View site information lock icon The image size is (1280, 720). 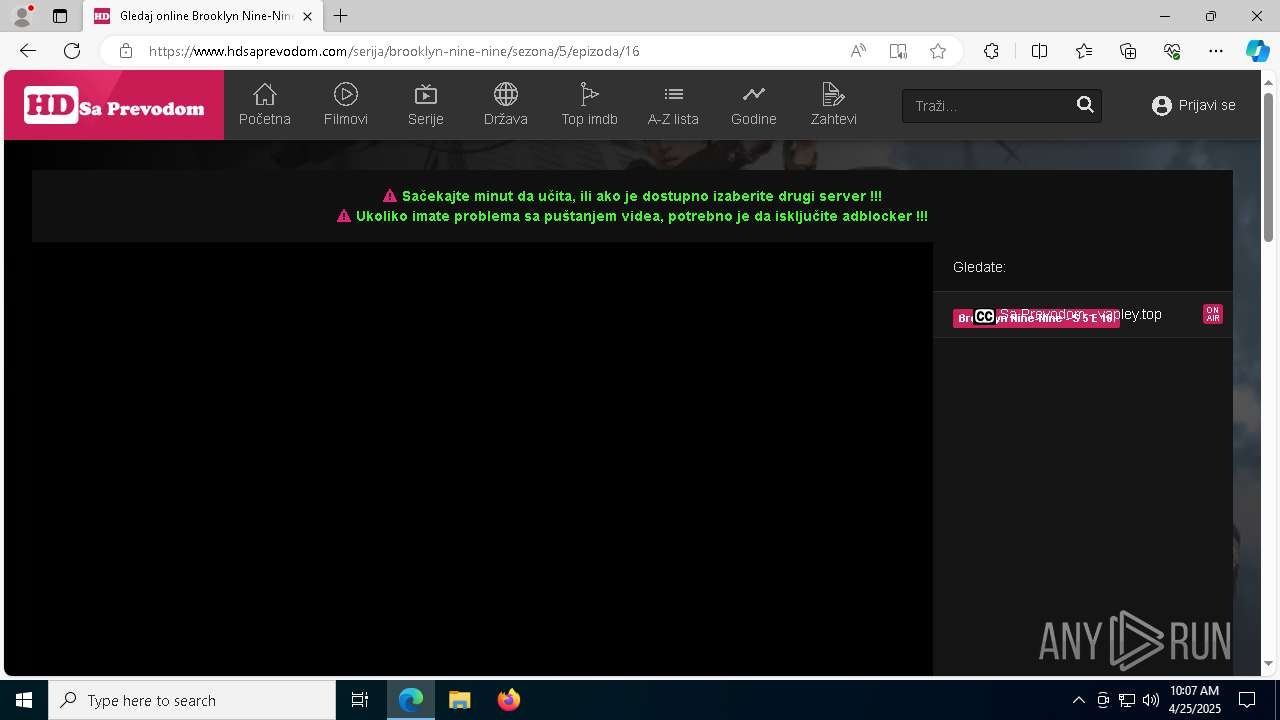pos(125,51)
